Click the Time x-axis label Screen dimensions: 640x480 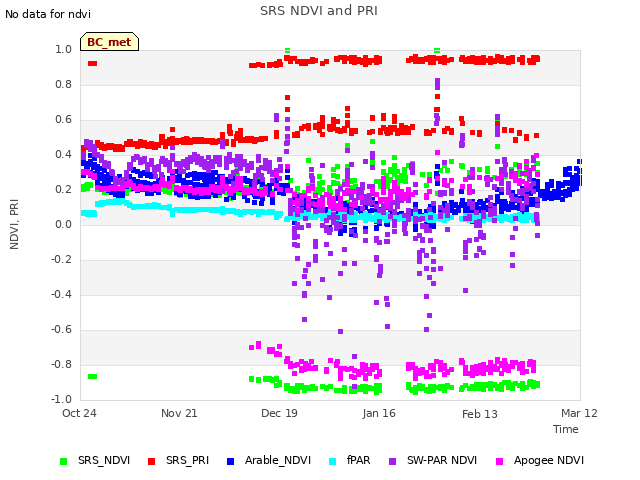click(x=566, y=429)
